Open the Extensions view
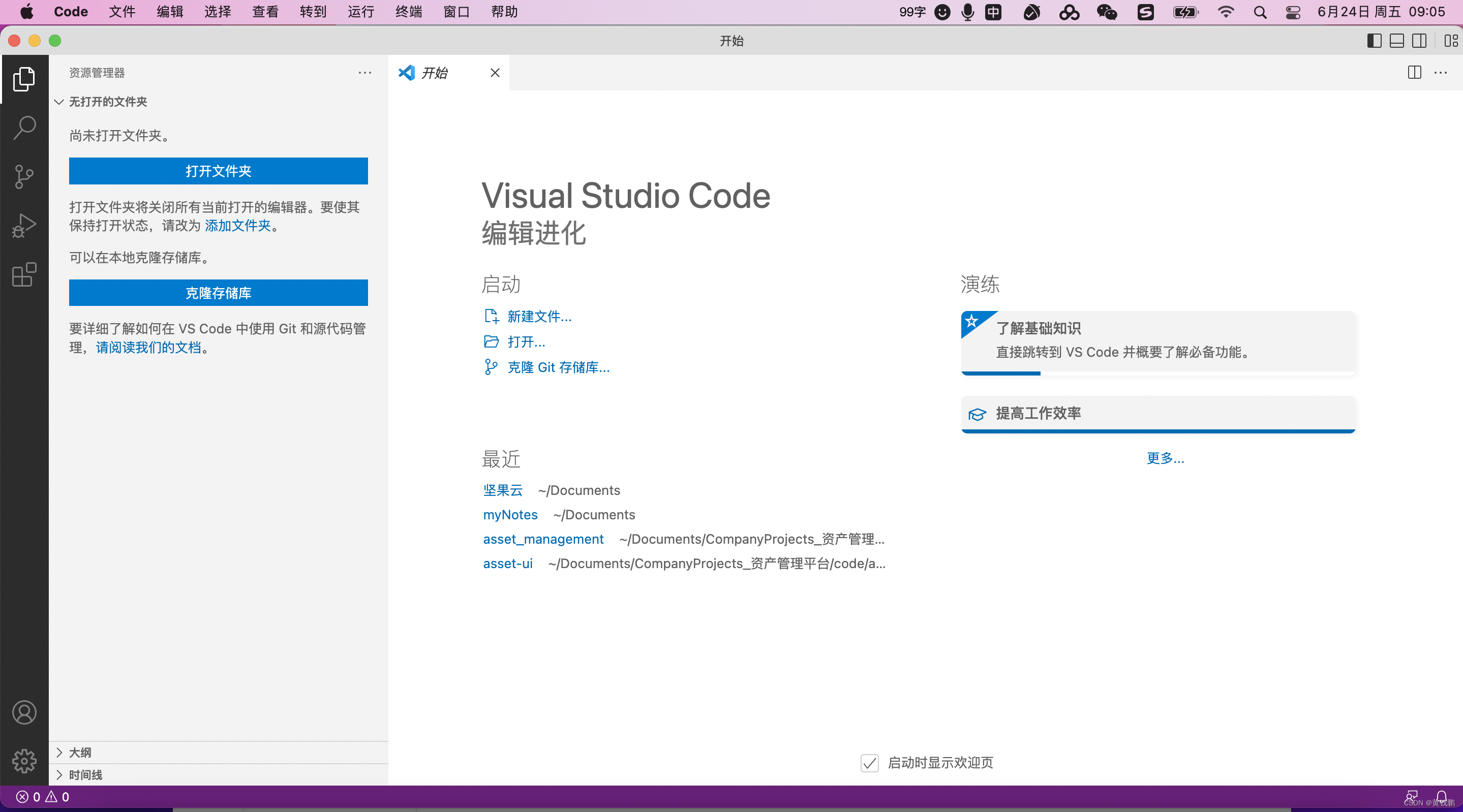 point(24,275)
